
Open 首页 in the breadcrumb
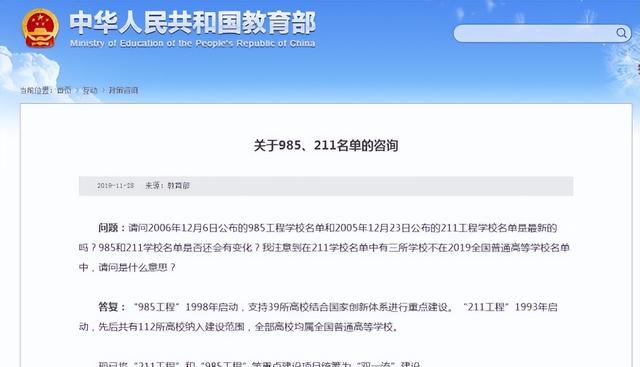coord(64,90)
